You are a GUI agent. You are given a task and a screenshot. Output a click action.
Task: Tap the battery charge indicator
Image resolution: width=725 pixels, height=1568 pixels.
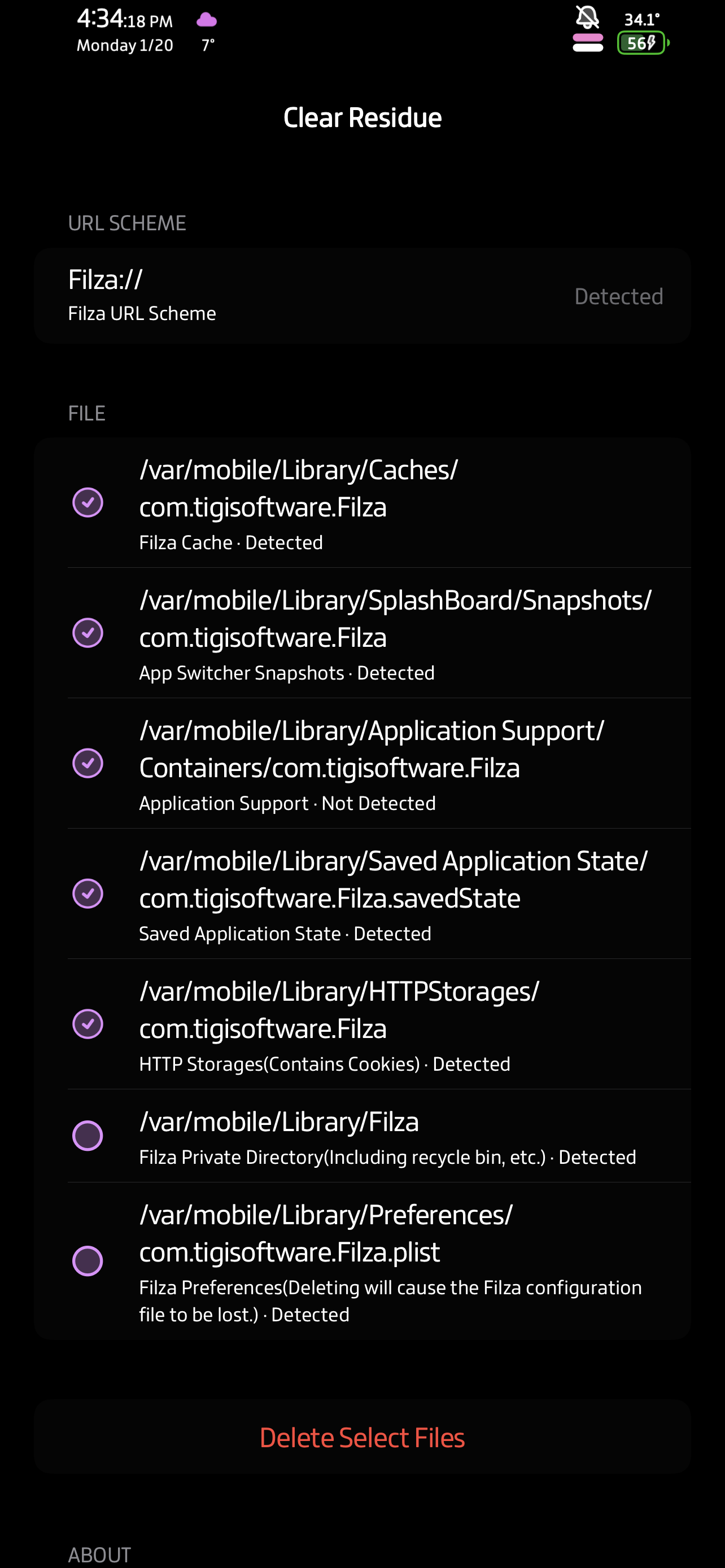click(641, 43)
